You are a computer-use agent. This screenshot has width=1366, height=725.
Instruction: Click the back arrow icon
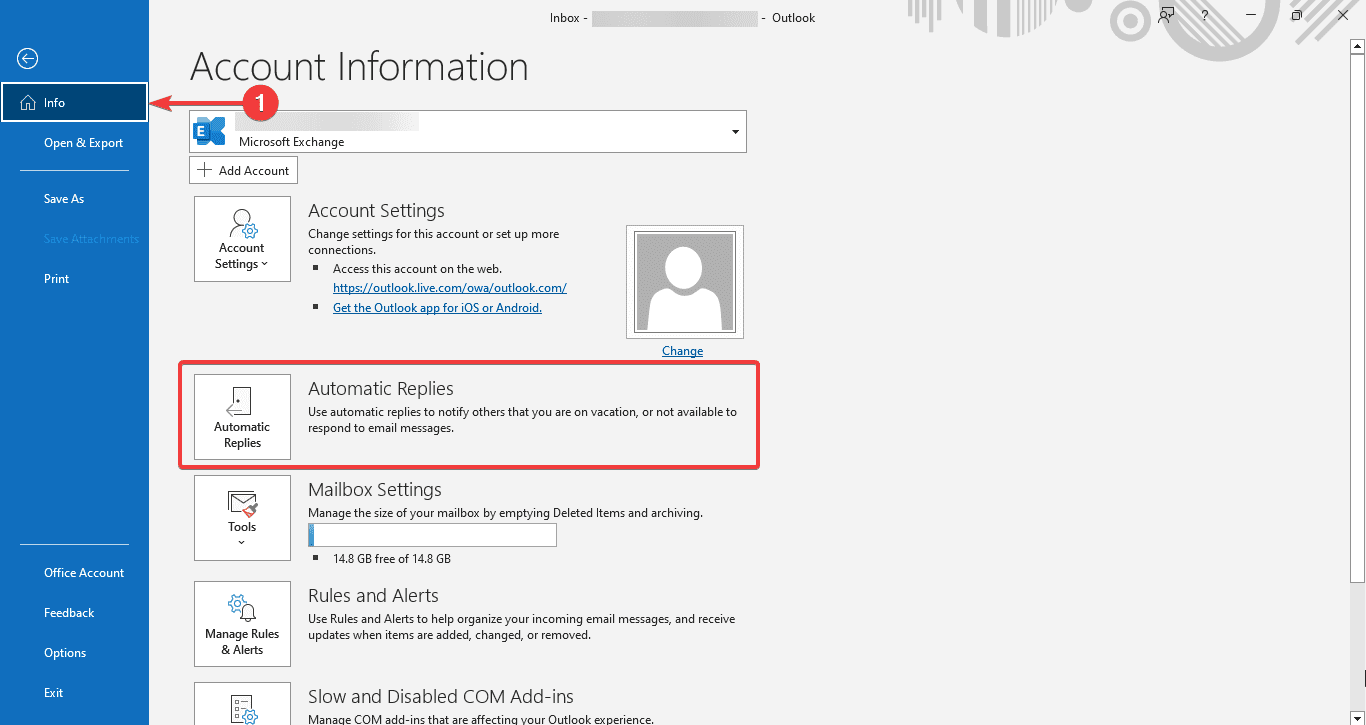coord(28,59)
